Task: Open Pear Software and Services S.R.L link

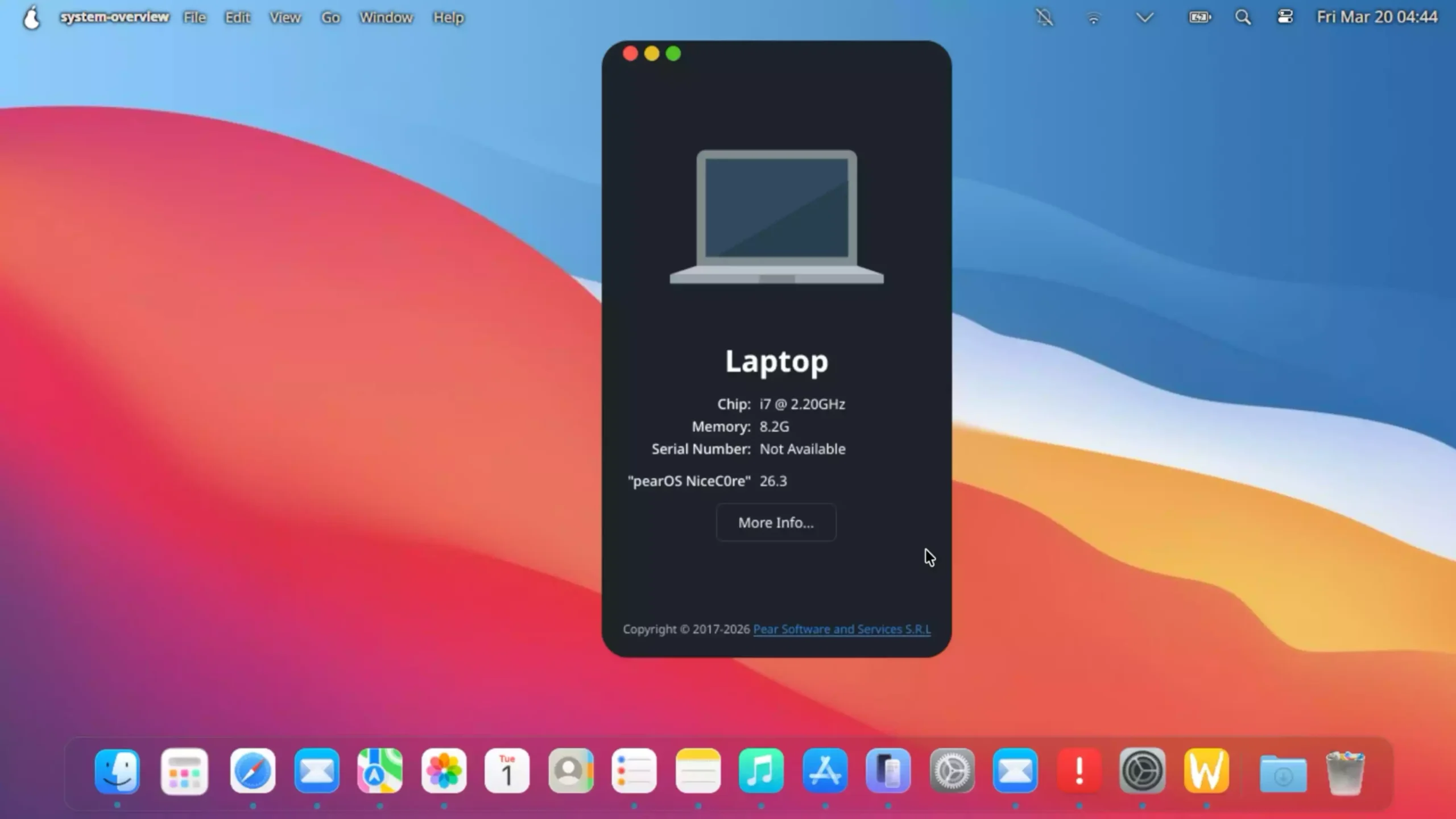Action: (842, 629)
